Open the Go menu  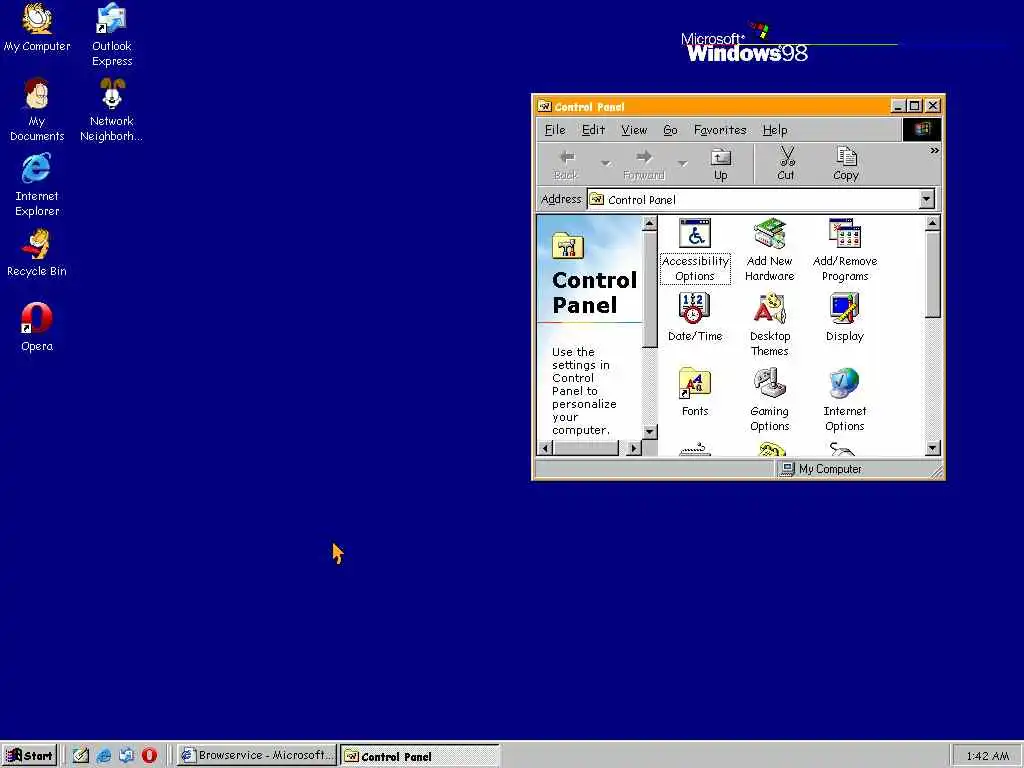pyautogui.click(x=670, y=130)
